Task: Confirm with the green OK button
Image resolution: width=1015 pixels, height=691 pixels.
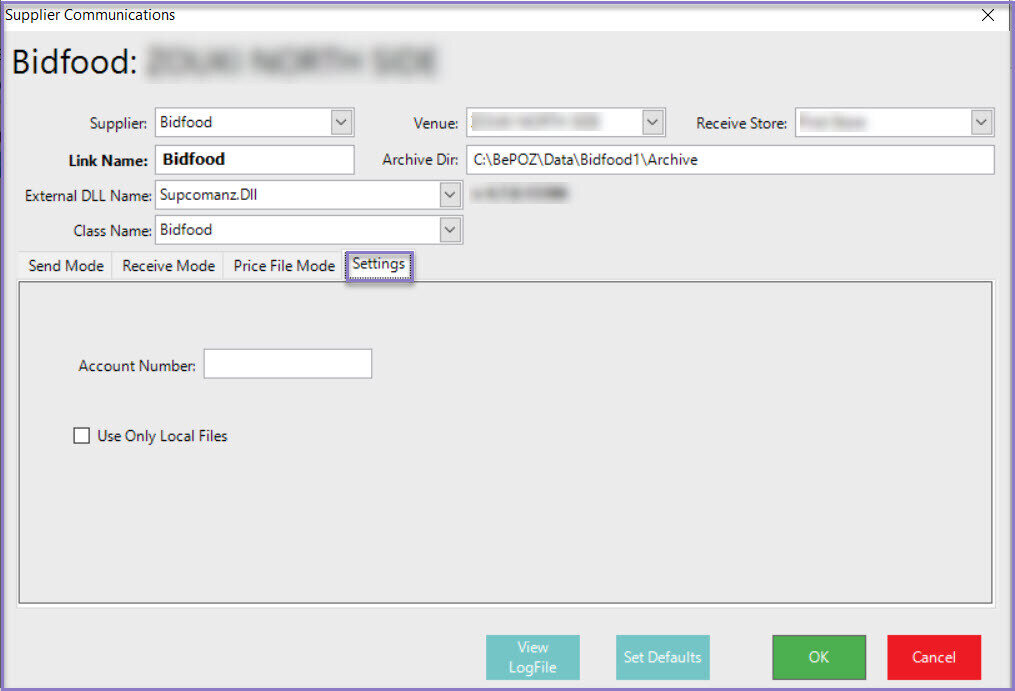Action: tap(819, 657)
